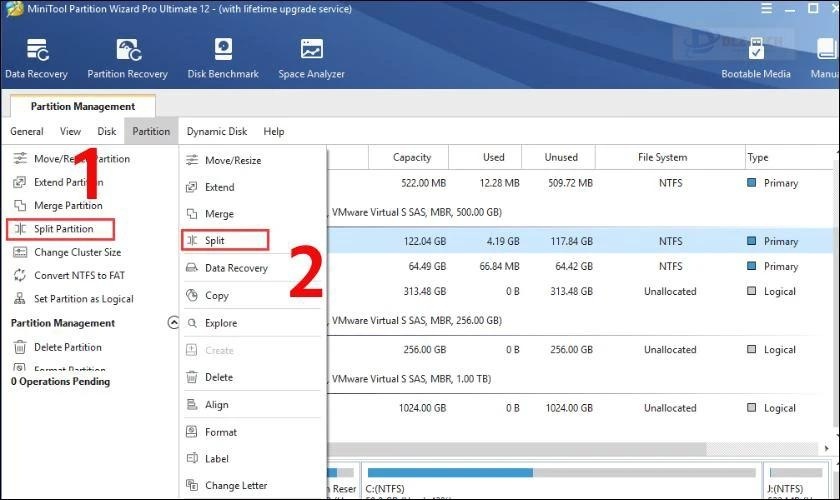840x500 pixels.
Task: Click the J:(NTFS) partition block
Action: tap(796, 480)
